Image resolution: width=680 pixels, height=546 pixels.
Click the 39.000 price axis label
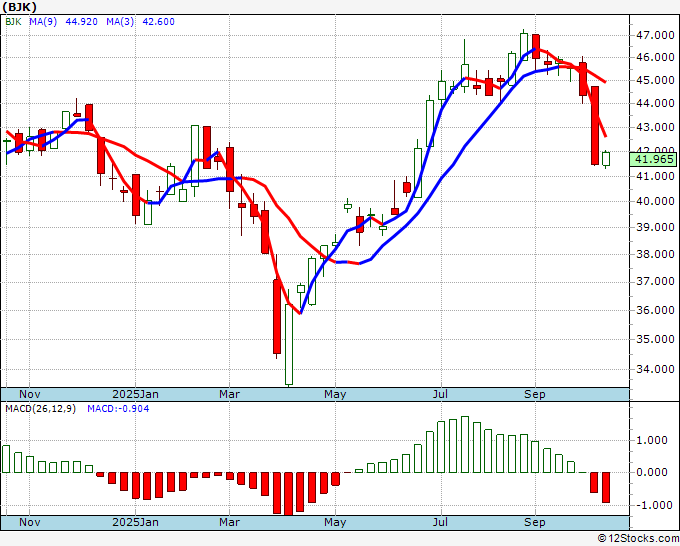click(x=655, y=227)
